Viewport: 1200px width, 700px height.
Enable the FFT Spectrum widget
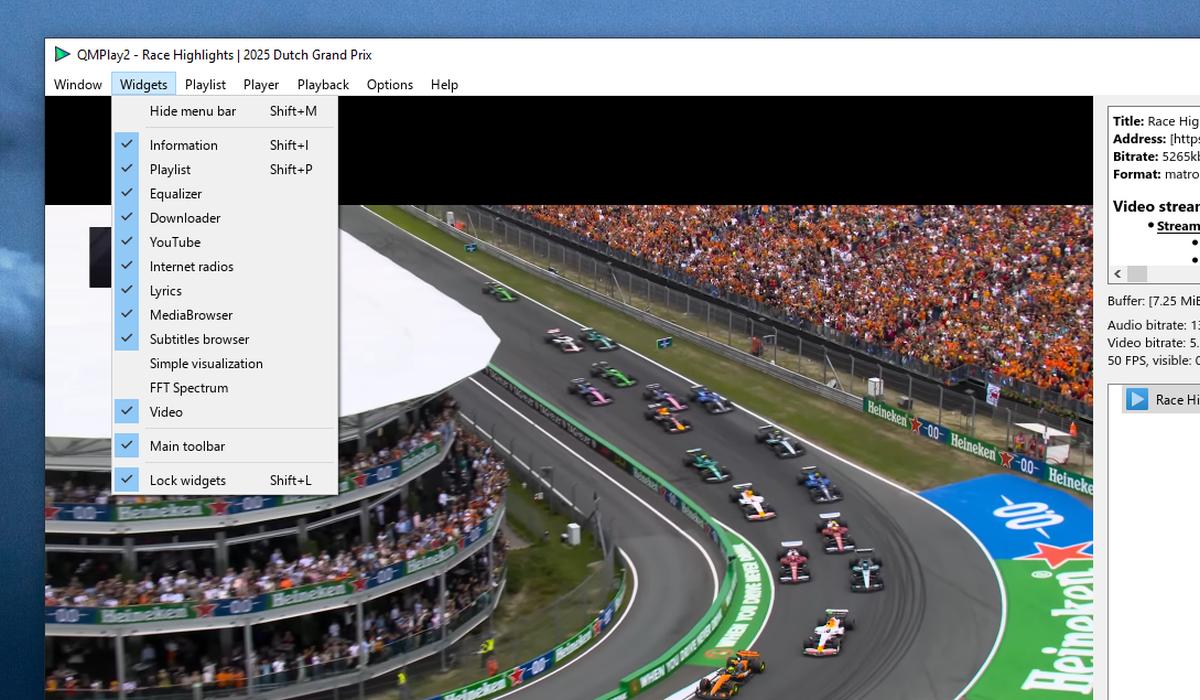190,387
